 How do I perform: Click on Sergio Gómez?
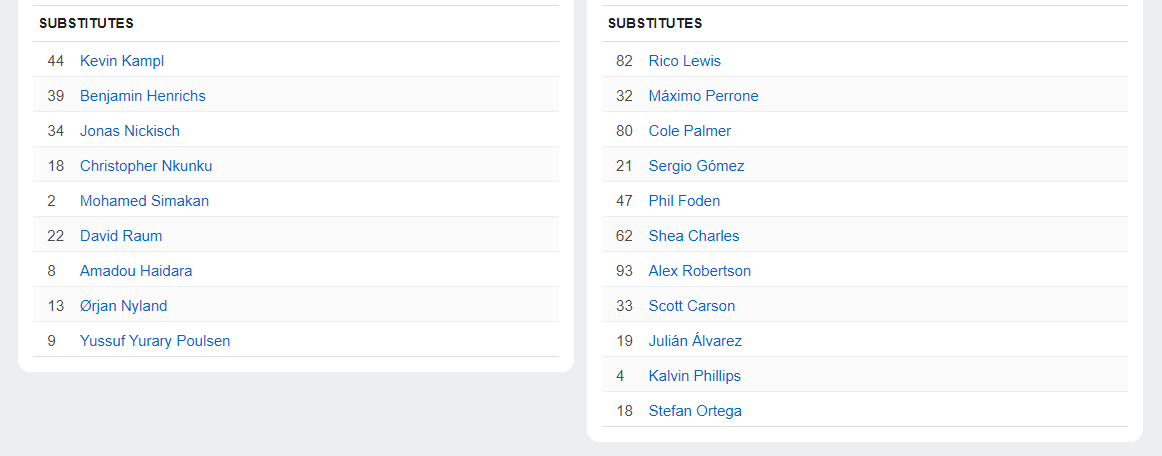click(696, 166)
